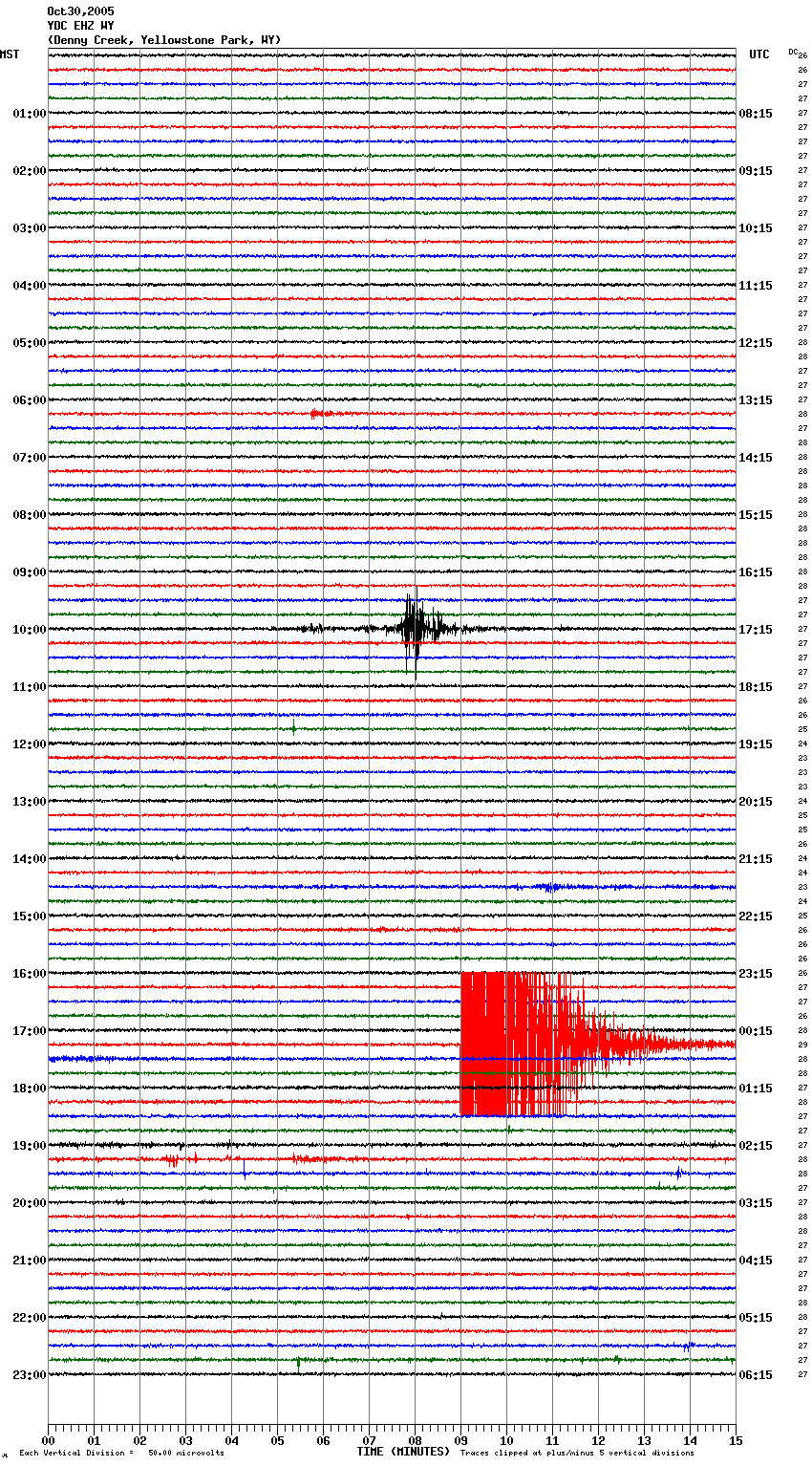Select the 23:00 MST time label
812x1466 pixels.
29,1375
